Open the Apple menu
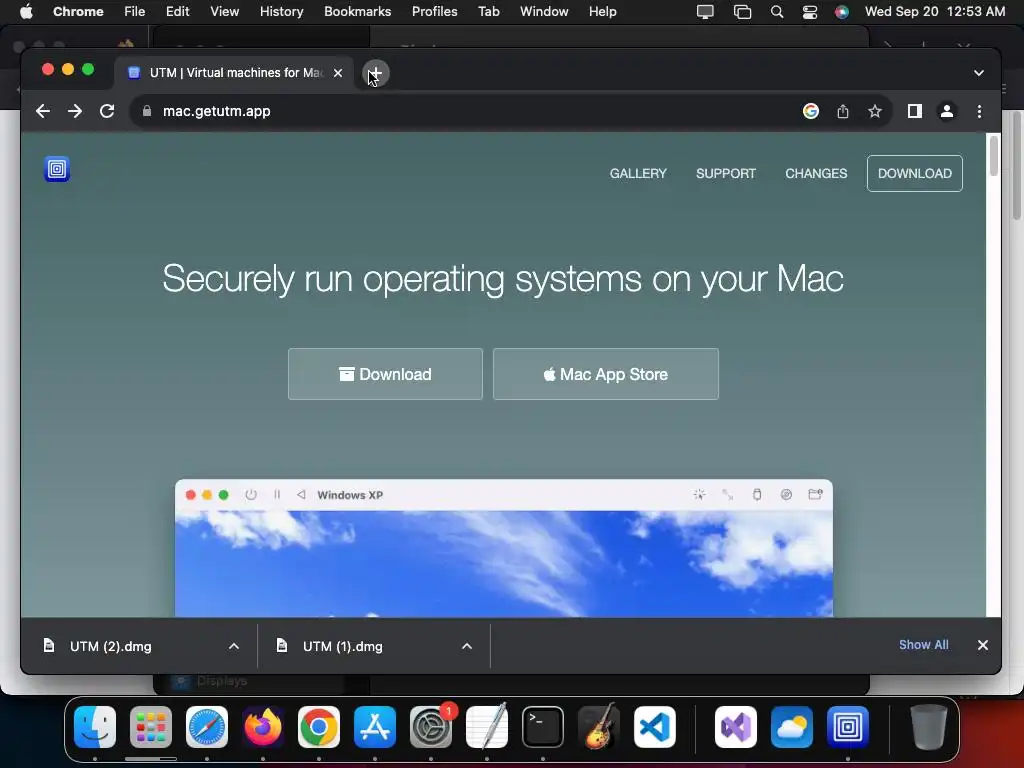This screenshot has width=1024, height=768. [26, 12]
